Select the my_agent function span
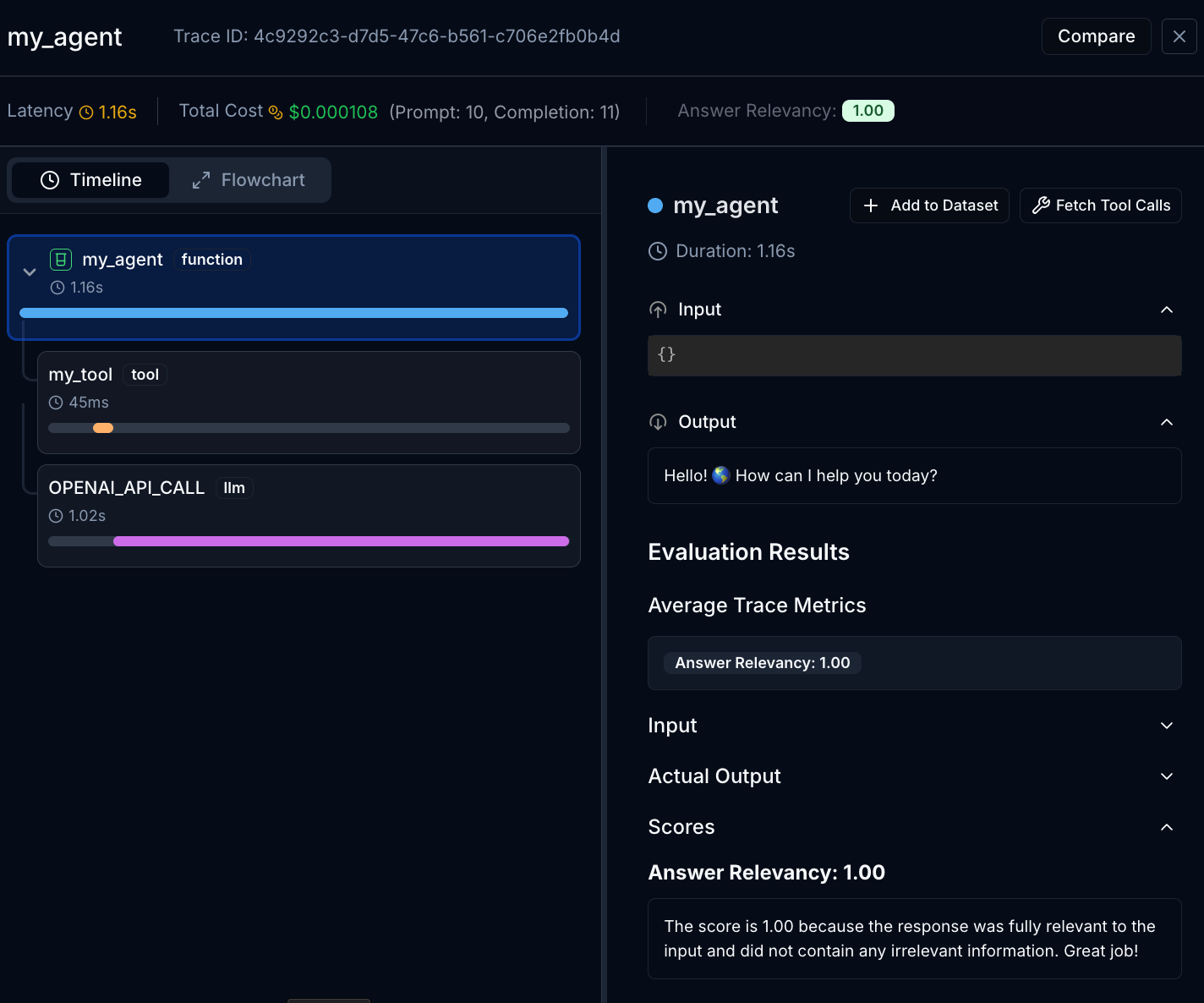1204x1003 pixels. pos(294,288)
